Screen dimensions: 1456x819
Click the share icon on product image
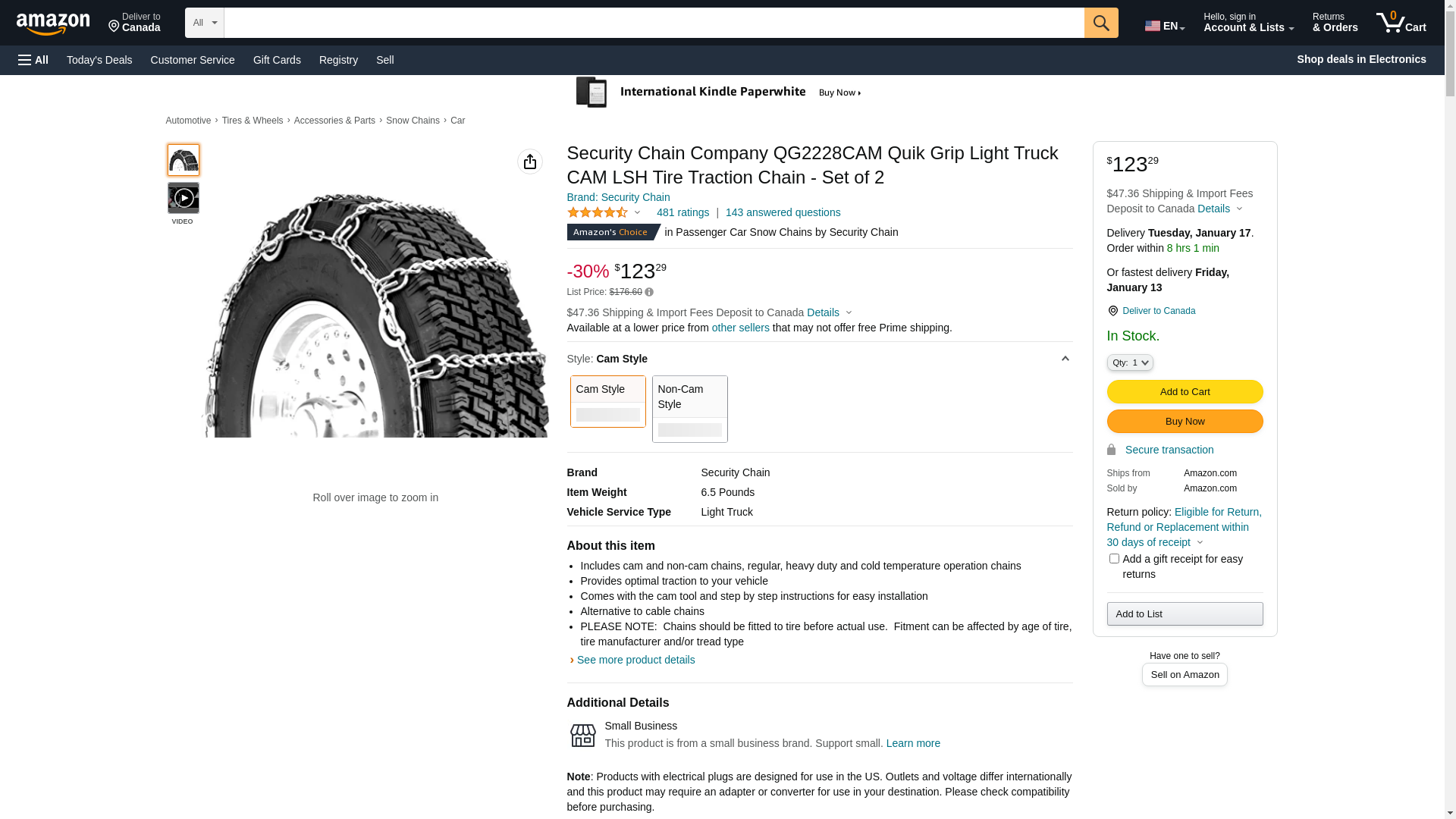point(529,162)
